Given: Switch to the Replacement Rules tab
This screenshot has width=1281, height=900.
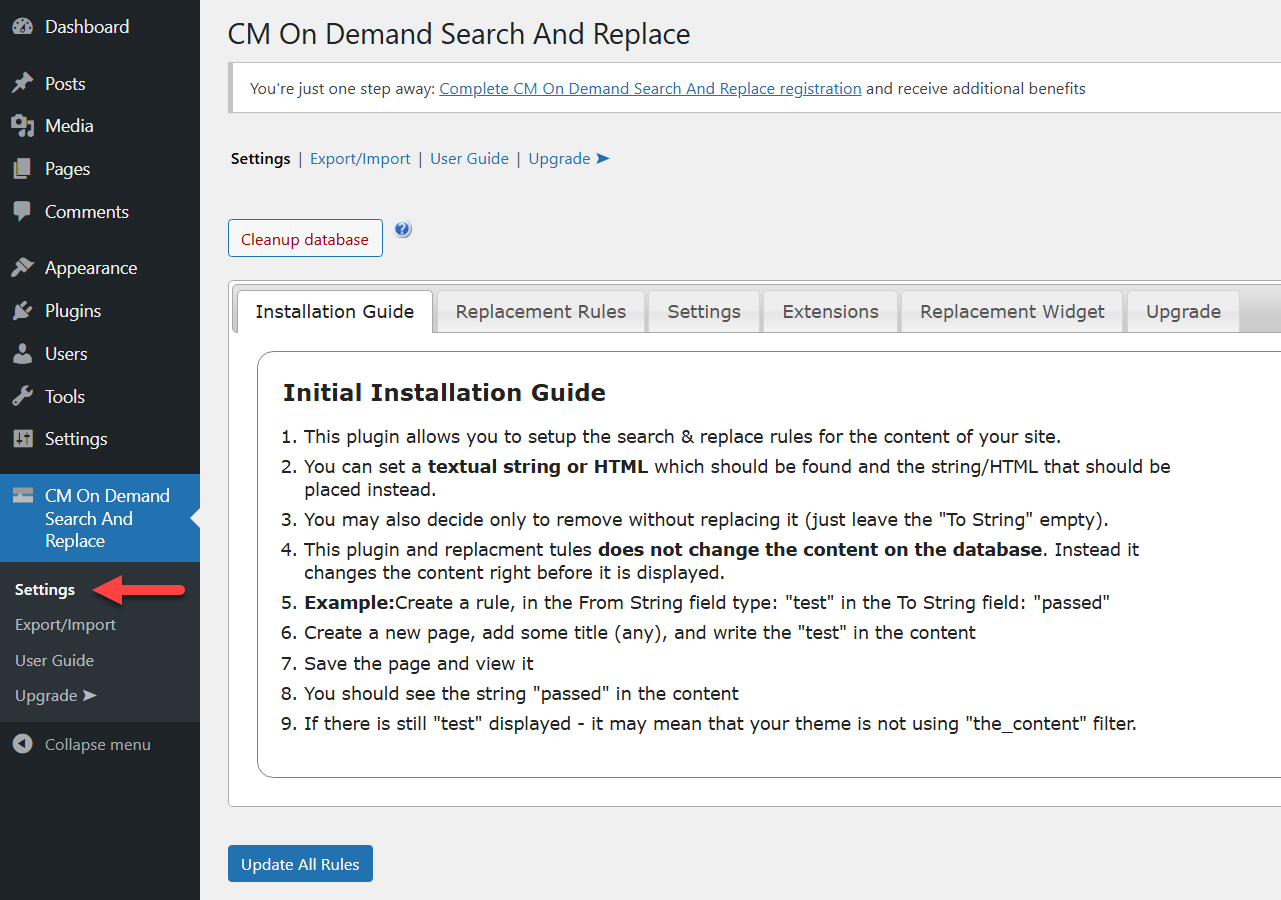Looking at the screenshot, I should click(x=541, y=311).
